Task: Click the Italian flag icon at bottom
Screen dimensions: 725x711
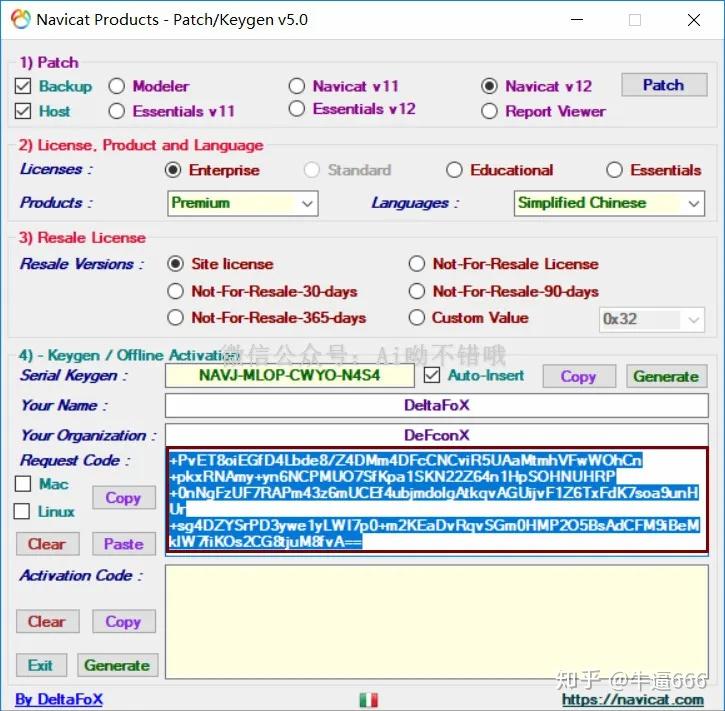Action: point(369,699)
